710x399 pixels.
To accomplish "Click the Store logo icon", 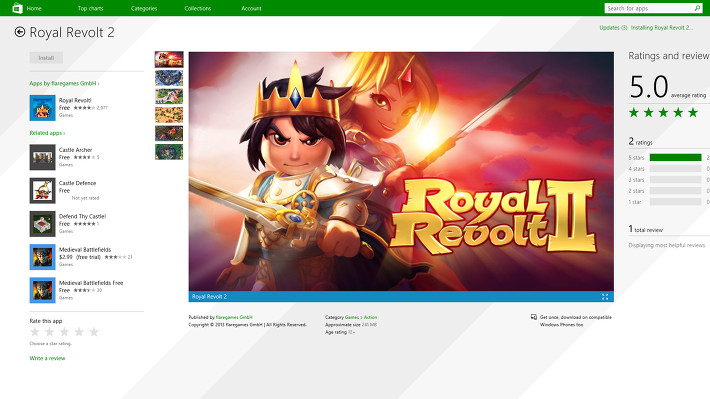I will click(x=17, y=8).
